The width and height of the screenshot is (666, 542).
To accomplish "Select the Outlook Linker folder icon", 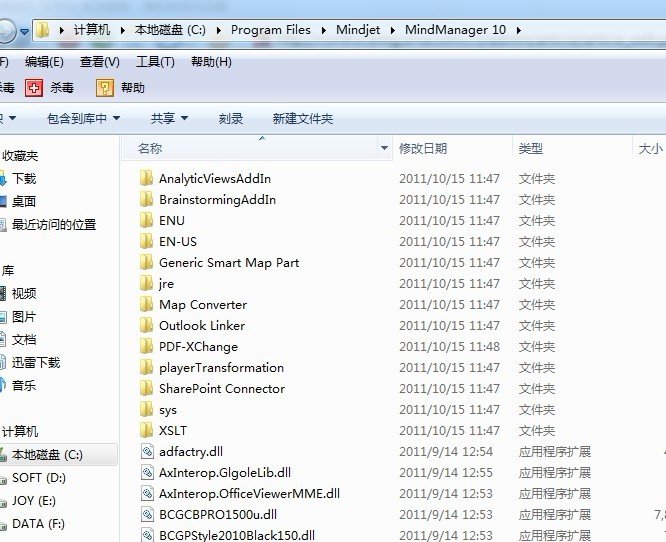I will tap(146, 325).
